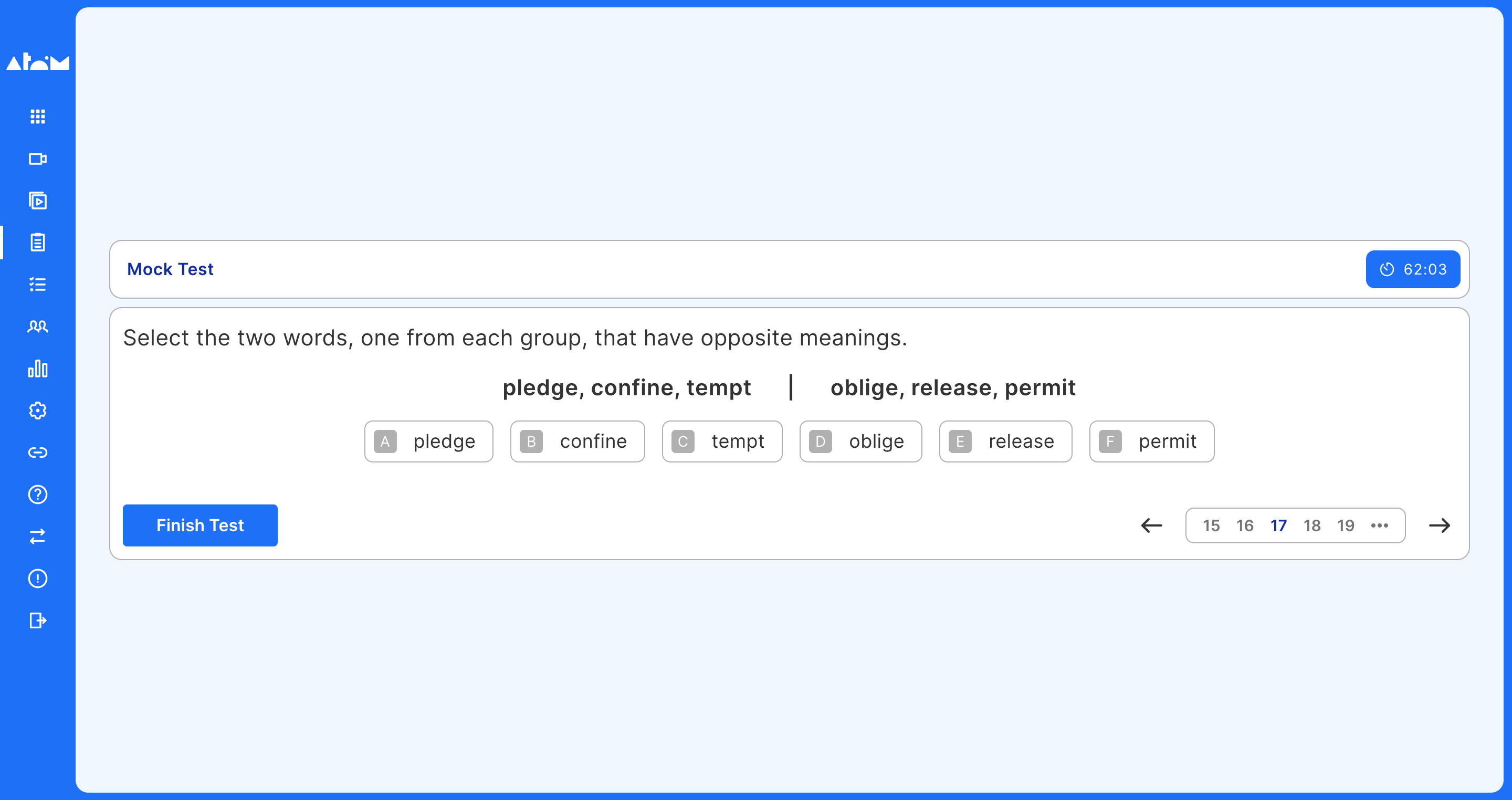Viewport: 1512px width, 800px height.
Task: Go to page 18 in pagination
Action: (1312, 525)
